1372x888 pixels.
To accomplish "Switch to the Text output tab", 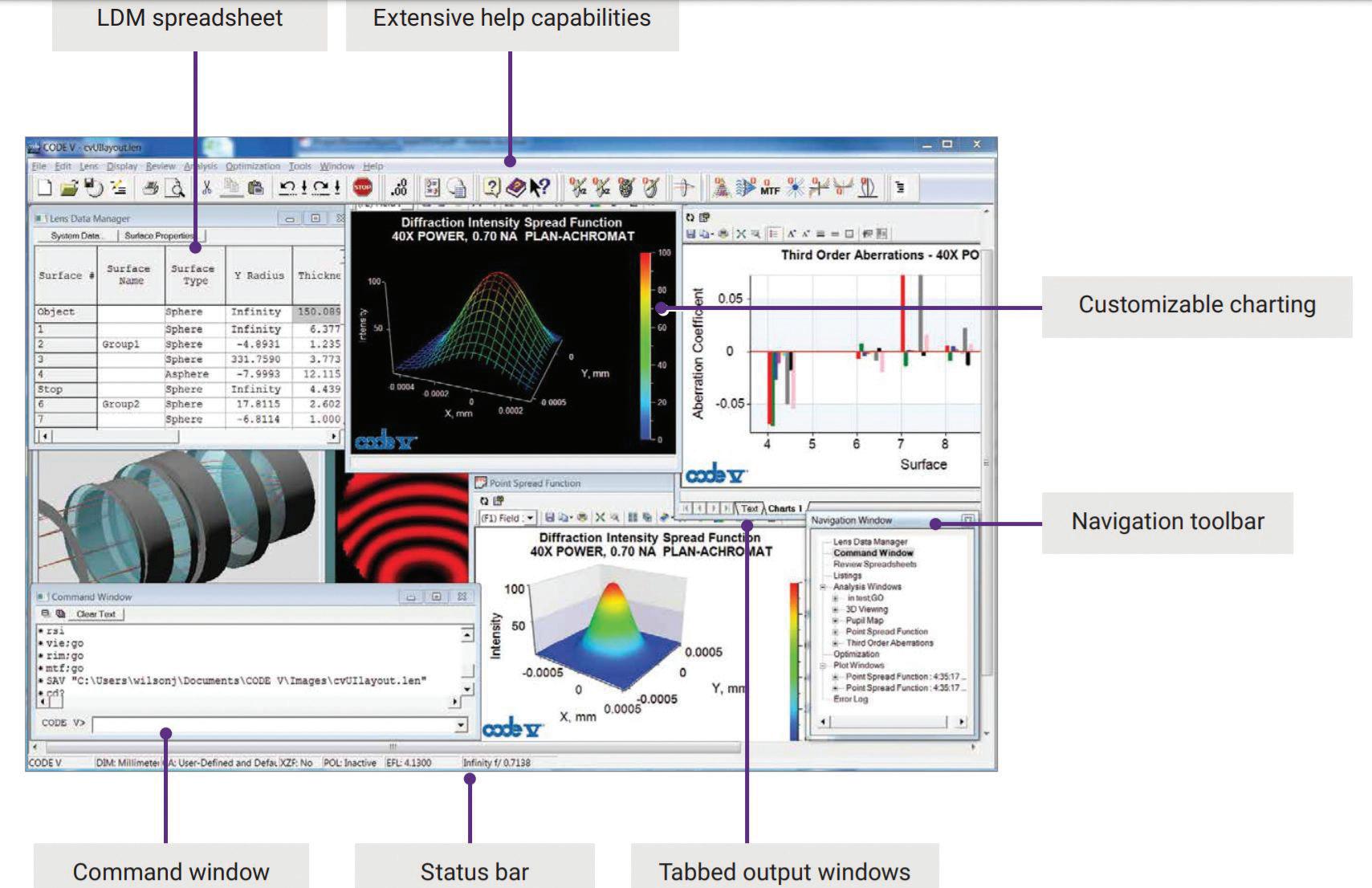I will pyautogui.click(x=749, y=508).
